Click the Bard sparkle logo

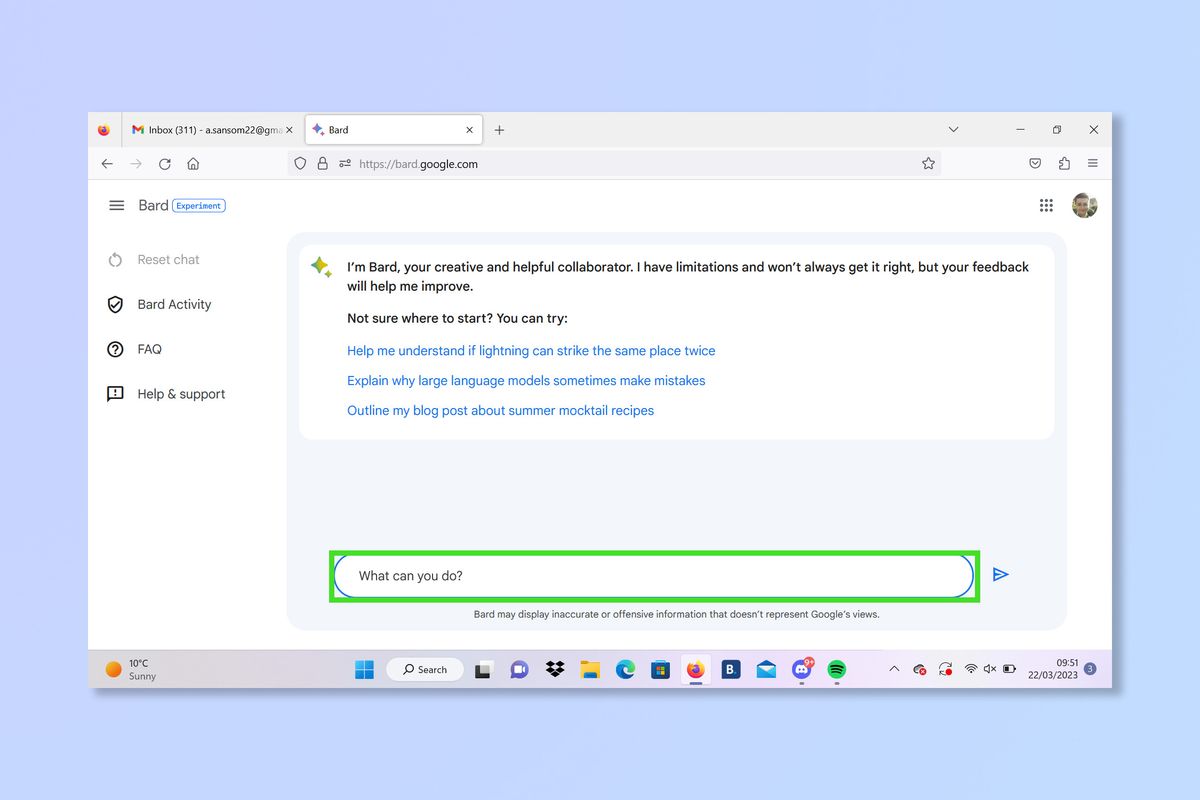coord(320,267)
